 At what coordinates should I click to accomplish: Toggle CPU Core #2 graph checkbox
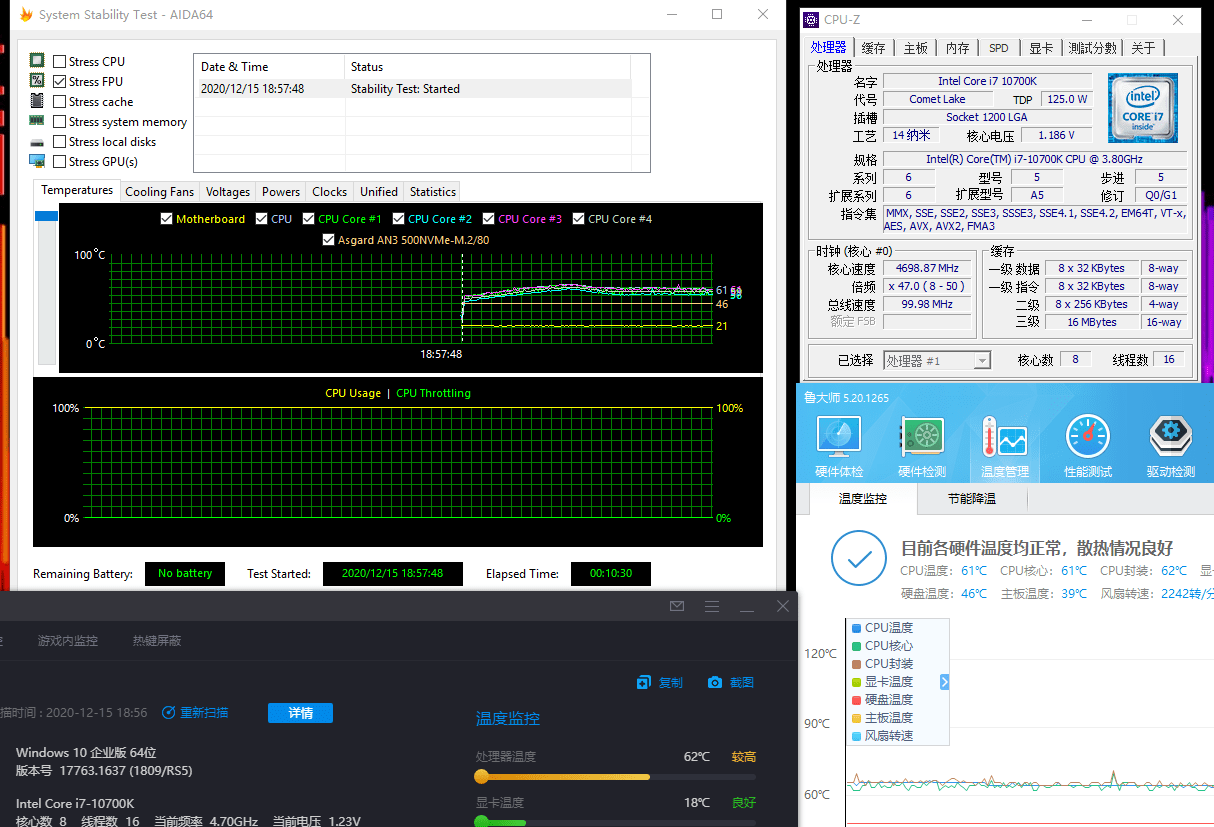point(398,219)
